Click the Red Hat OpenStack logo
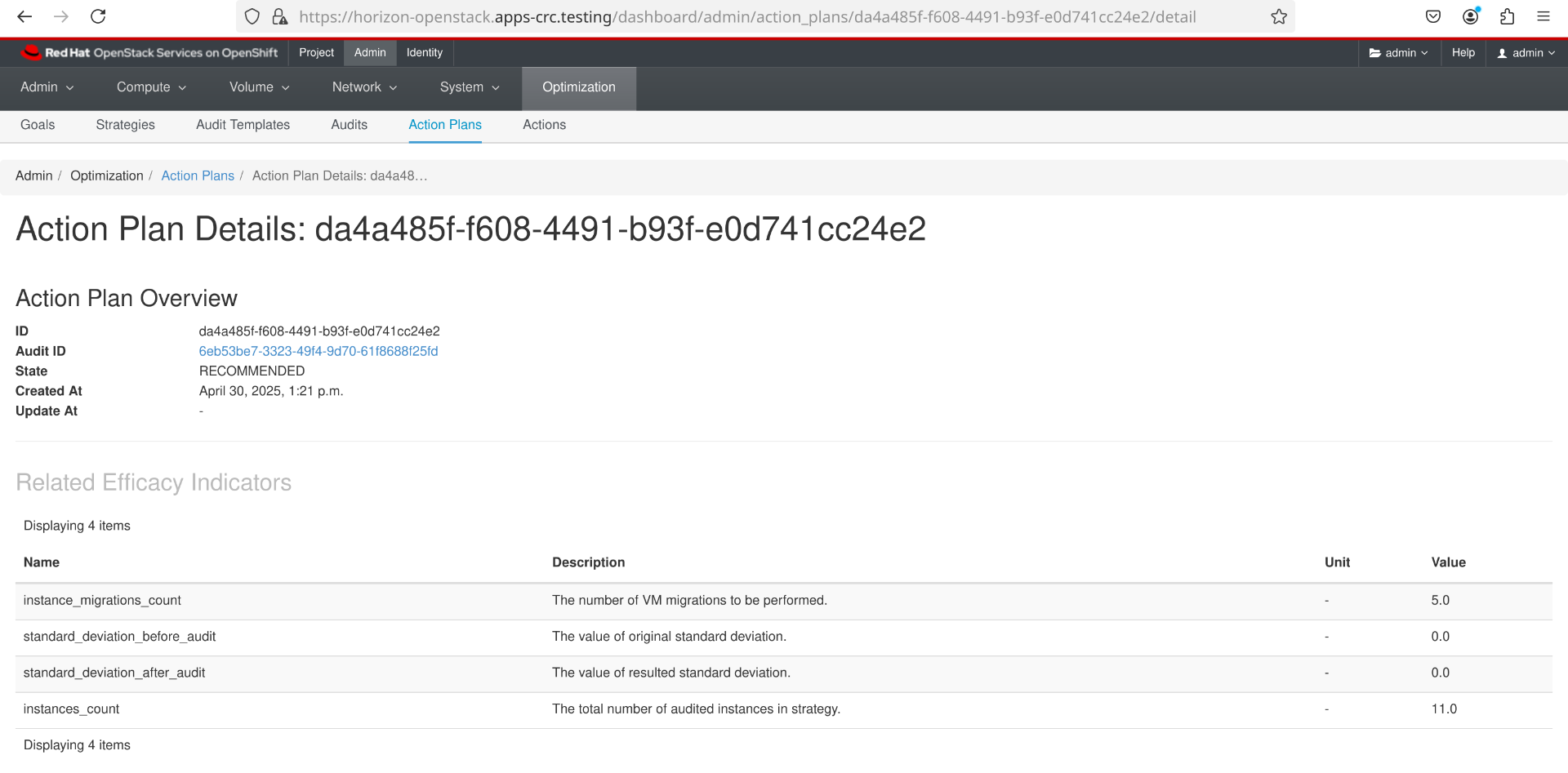 click(x=149, y=53)
